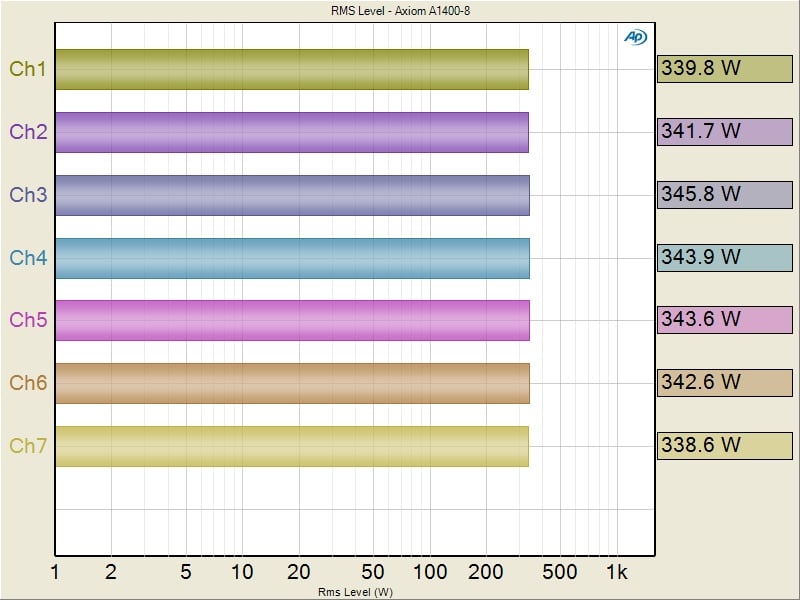Image resolution: width=800 pixels, height=600 pixels.
Task: Pick the Ch4 channel label
Action: tap(28, 258)
